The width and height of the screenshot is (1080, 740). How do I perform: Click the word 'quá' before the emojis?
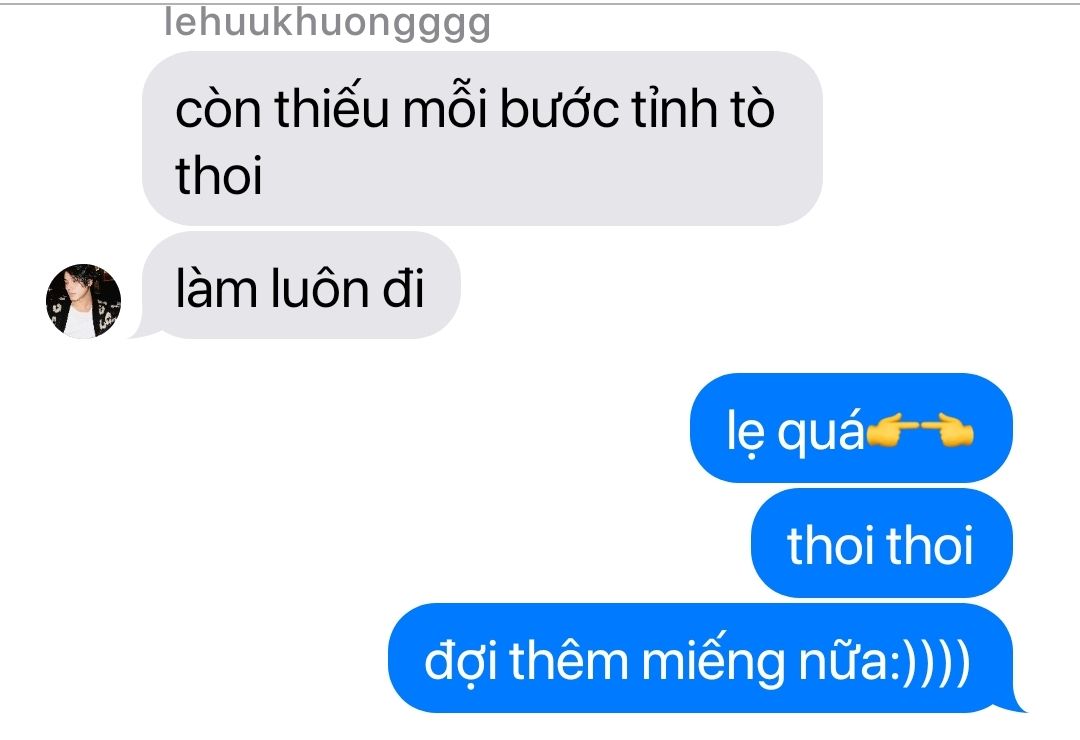pos(820,434)
